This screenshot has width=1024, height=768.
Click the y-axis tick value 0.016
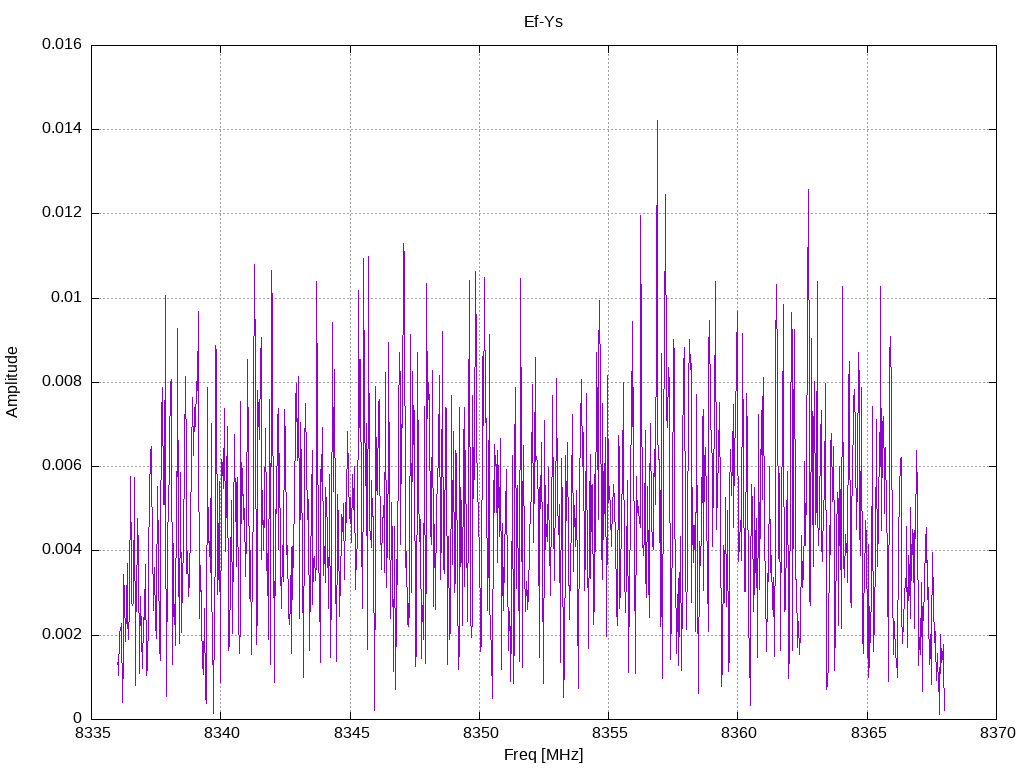pos(62,44)
